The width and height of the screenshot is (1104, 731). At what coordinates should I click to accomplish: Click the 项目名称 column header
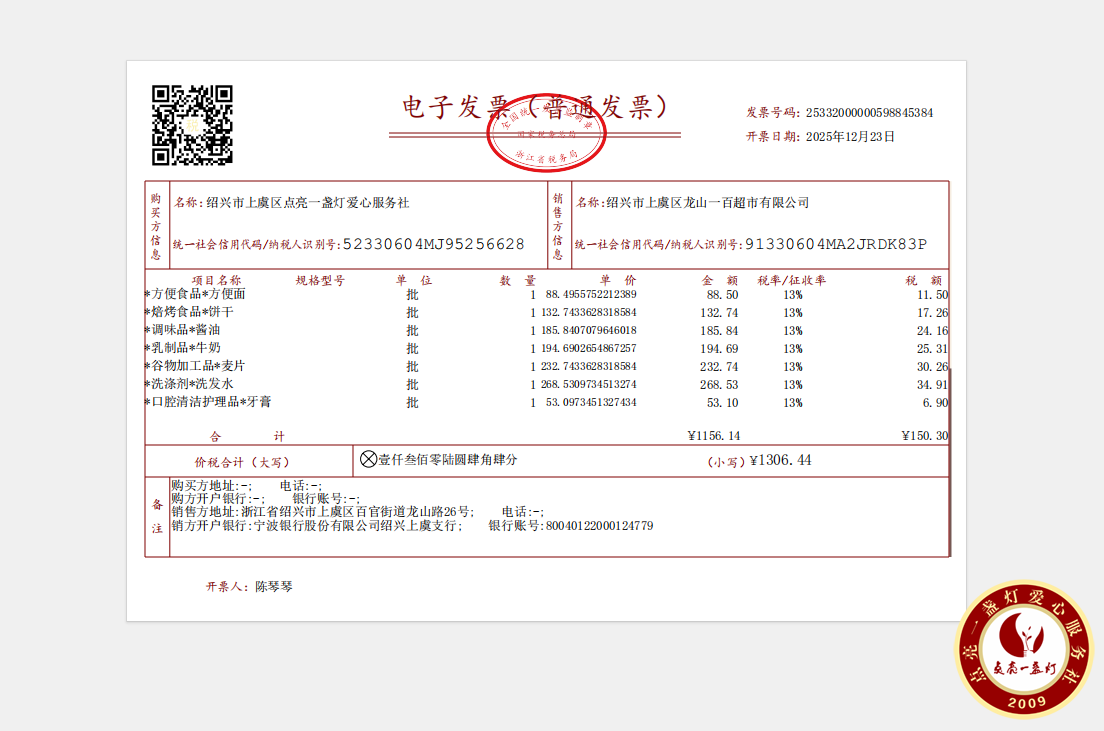pos(216,281)
